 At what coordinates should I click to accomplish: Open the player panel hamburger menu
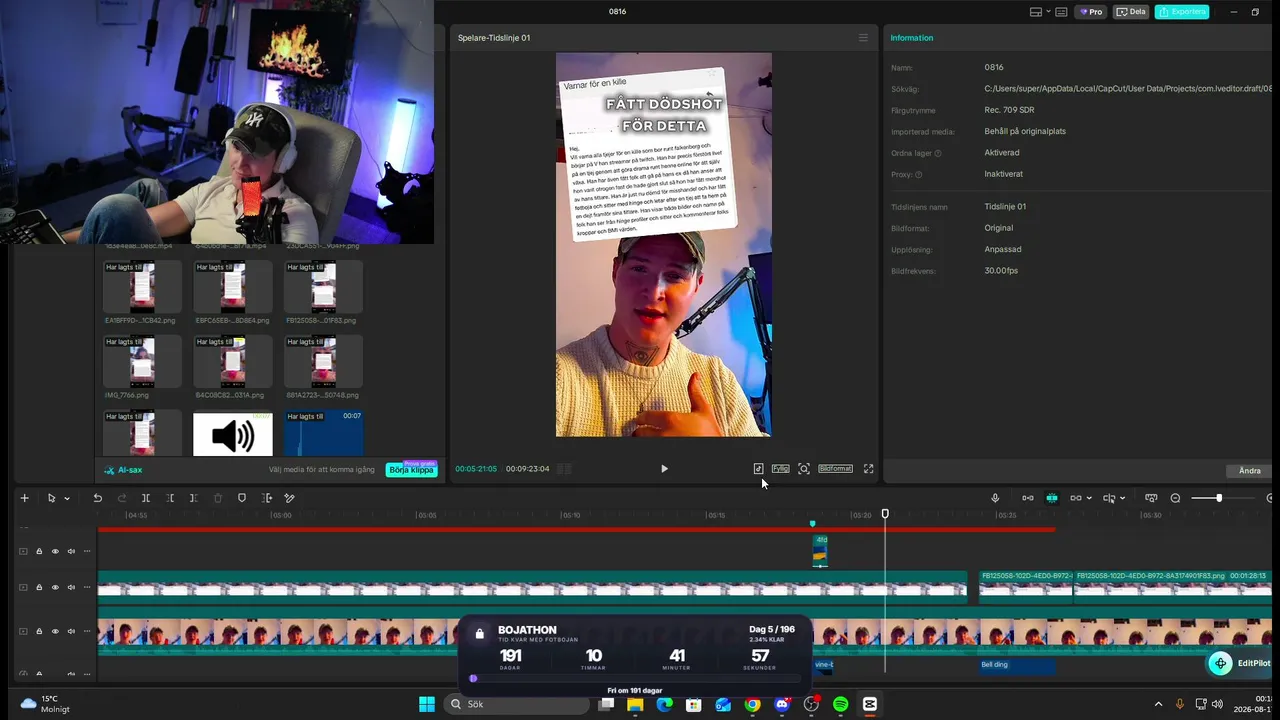863,38
